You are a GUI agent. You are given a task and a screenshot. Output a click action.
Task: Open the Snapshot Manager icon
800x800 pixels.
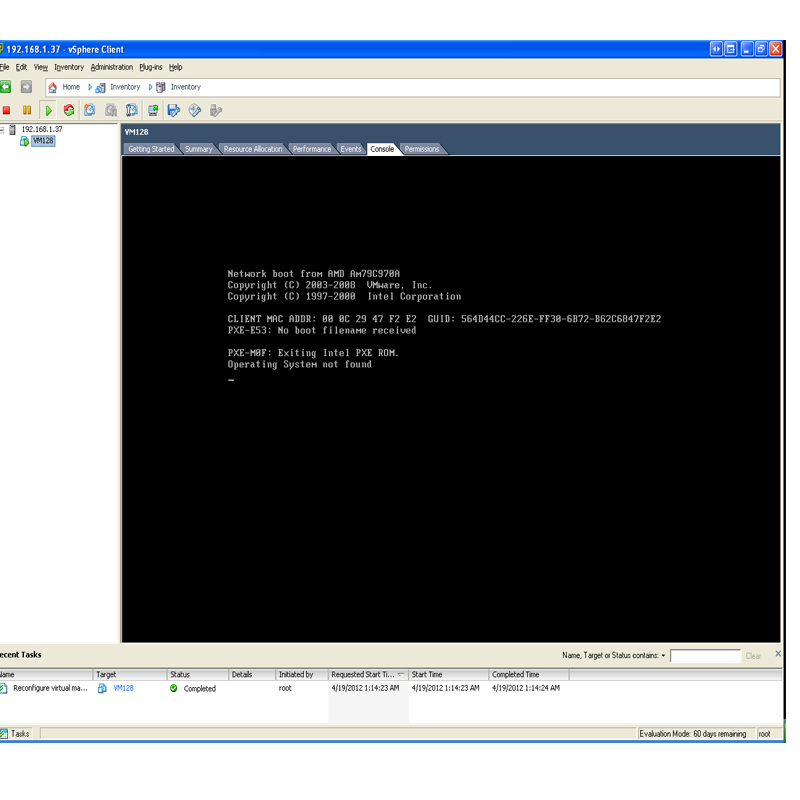[130, 111]
